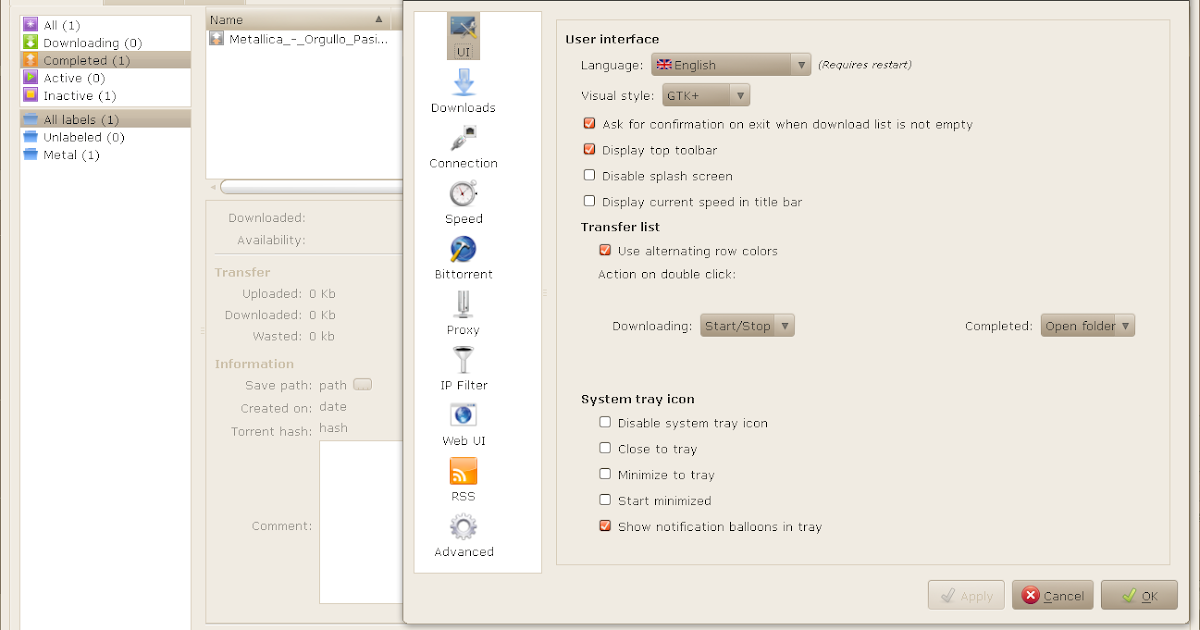The width and height of the screenshot is (1200, 630).
Task: Open the Speed preferences section
Action: [463, 202]
